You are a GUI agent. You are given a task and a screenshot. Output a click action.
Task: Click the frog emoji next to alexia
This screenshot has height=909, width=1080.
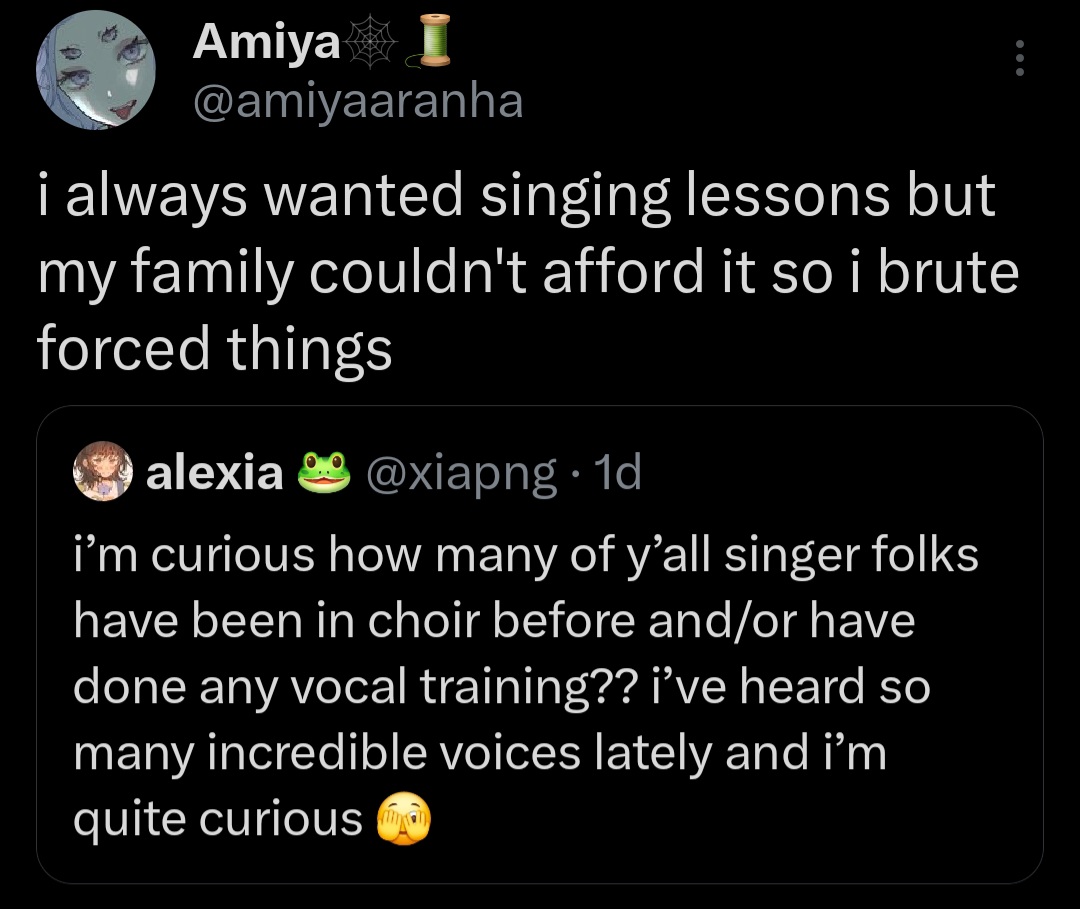324,472
